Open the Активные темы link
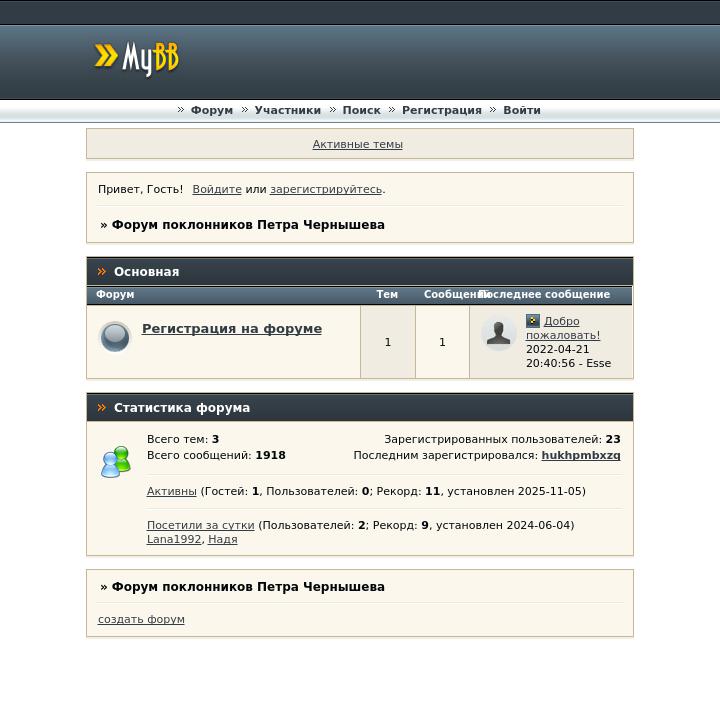720x720 pixels. coord(357,144)
